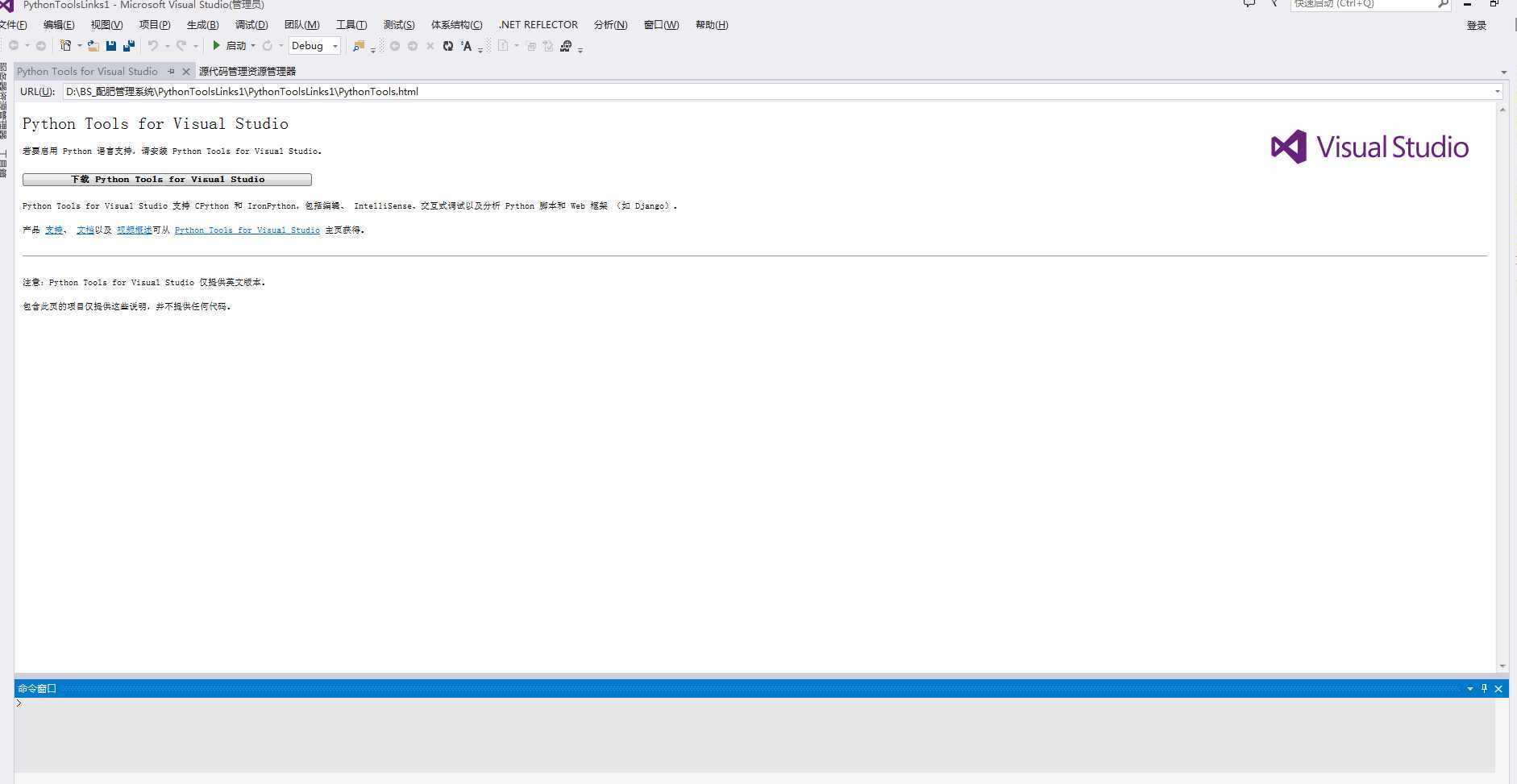Viewport: 1517px width, 784px height.
Task: Open the 生成(B) menu
Action: [202, 25]
